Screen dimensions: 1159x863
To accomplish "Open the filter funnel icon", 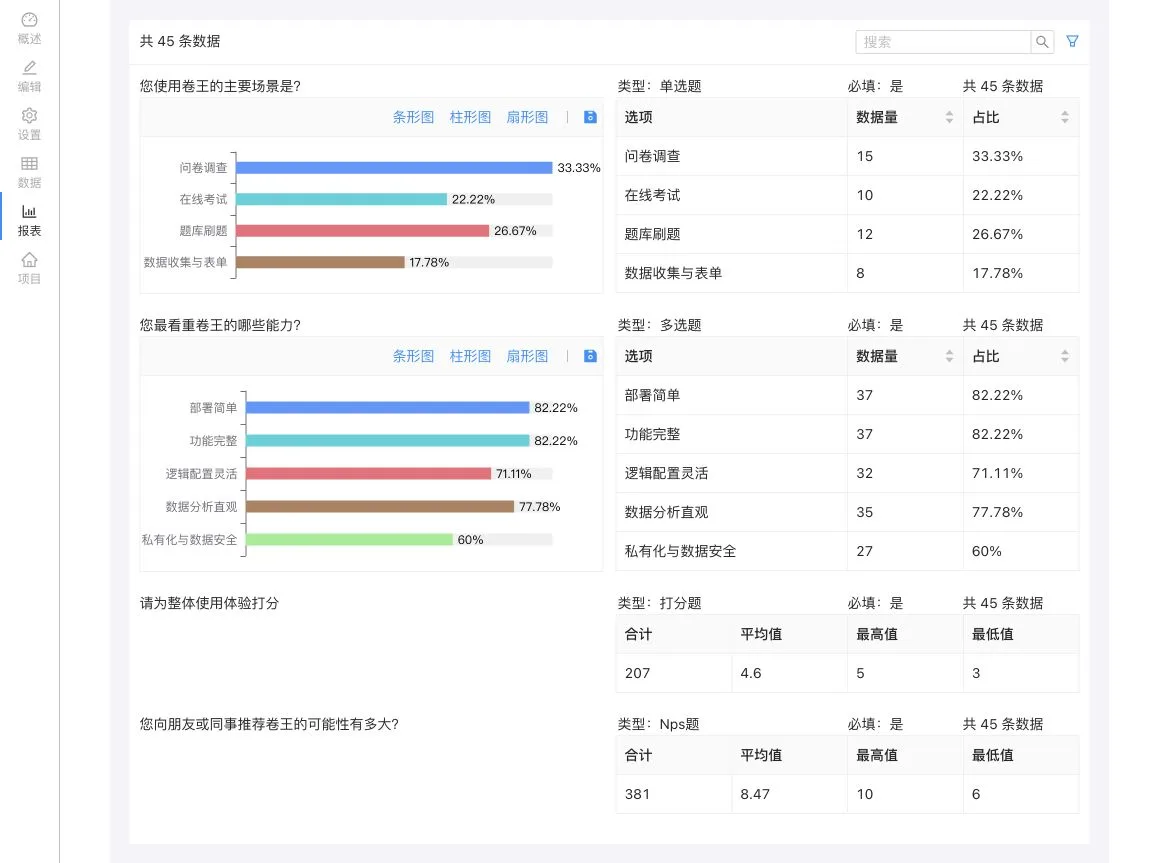I will [1073, 41].
